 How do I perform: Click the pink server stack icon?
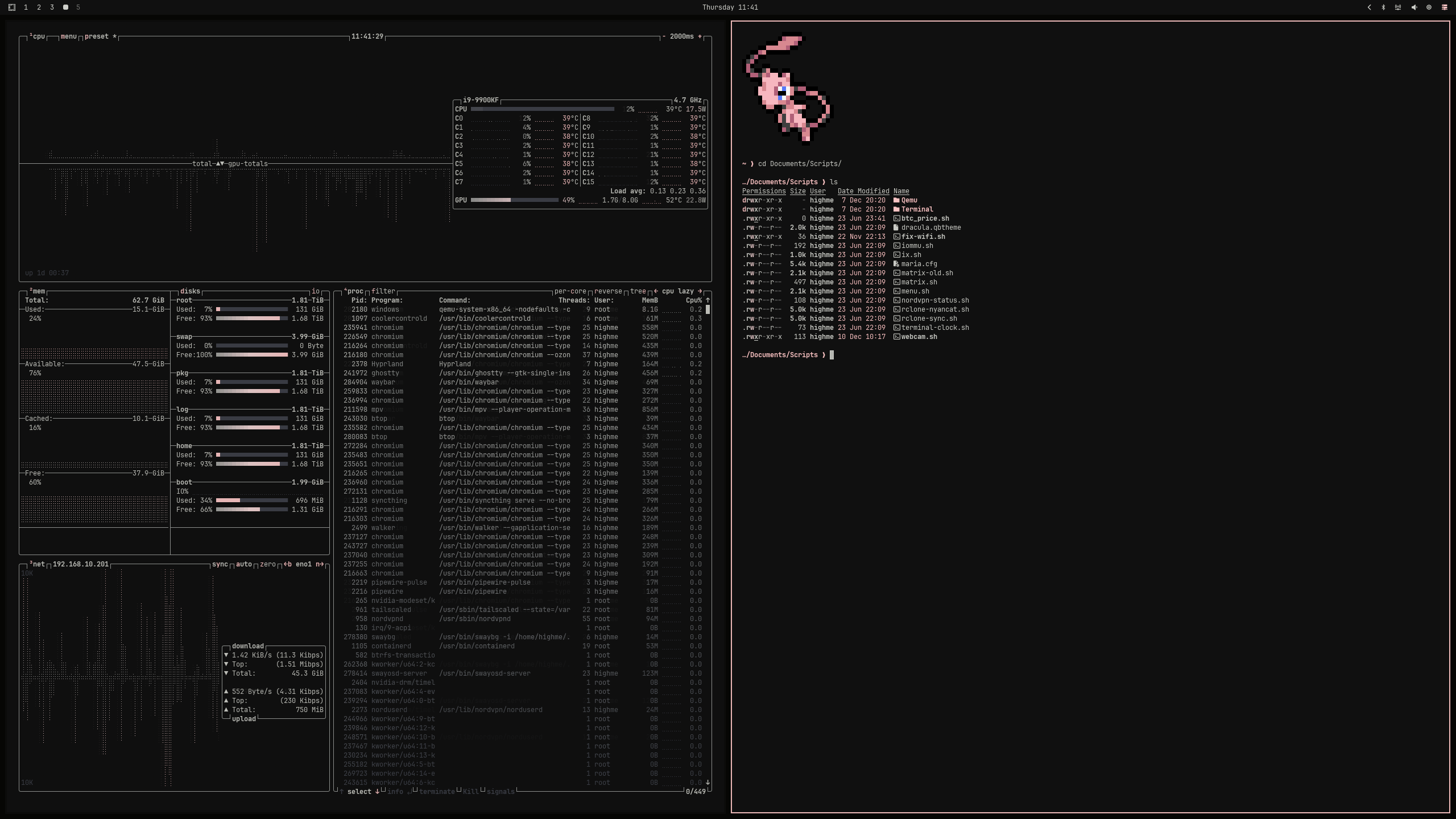click(x=1444, y=7)
